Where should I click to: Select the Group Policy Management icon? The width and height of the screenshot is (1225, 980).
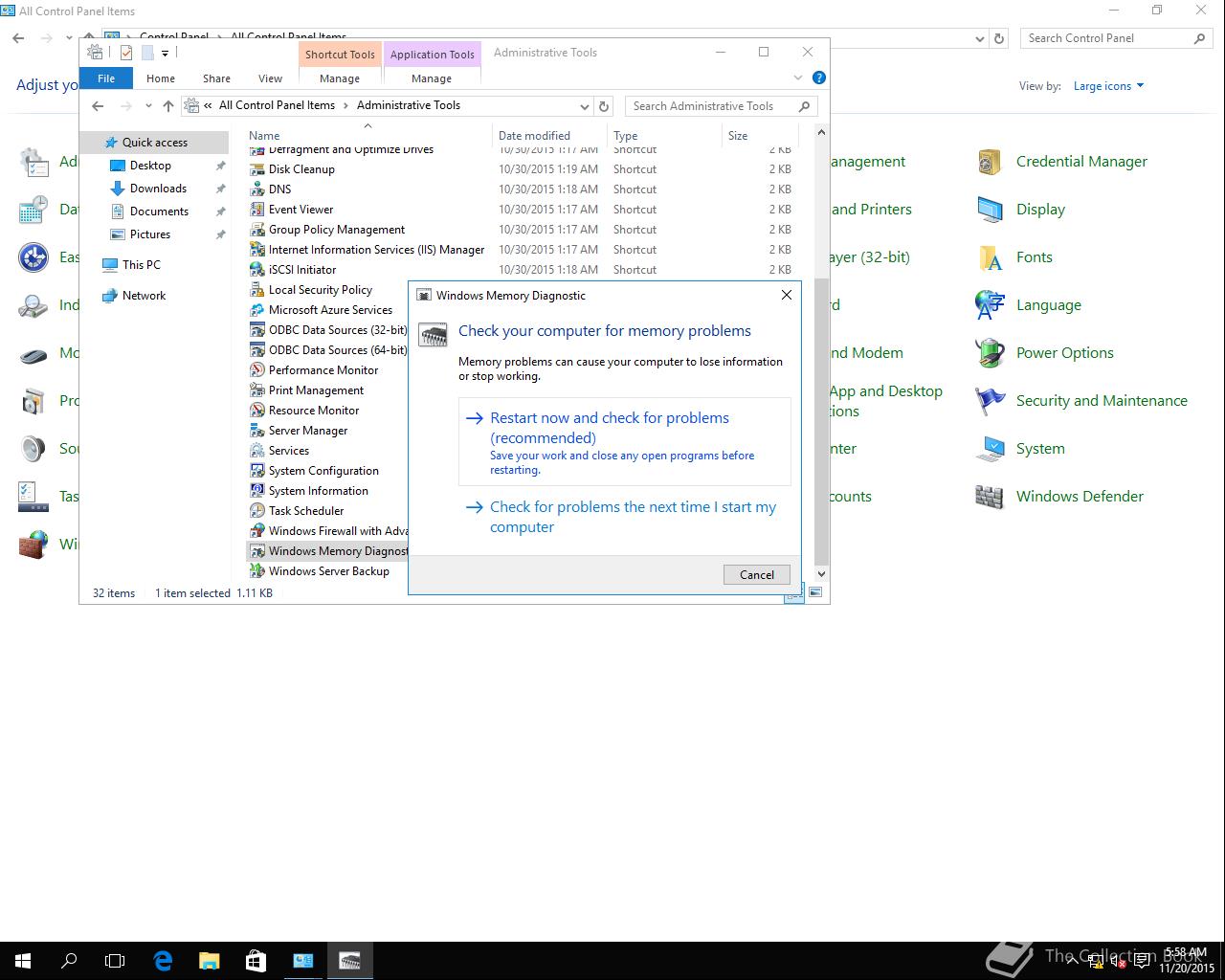(256, 230)
